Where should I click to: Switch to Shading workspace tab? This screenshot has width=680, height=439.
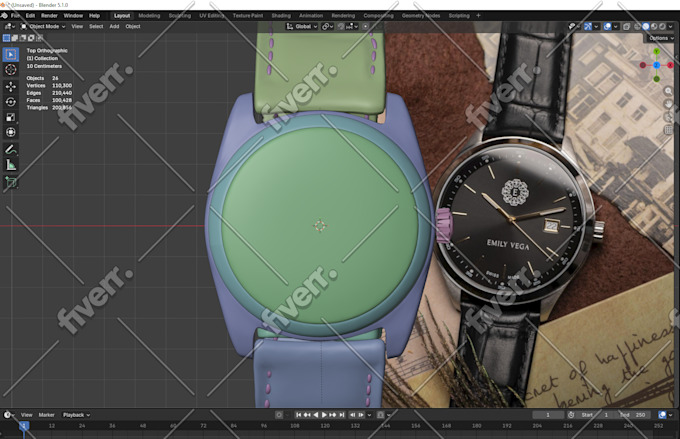point(281,16)
